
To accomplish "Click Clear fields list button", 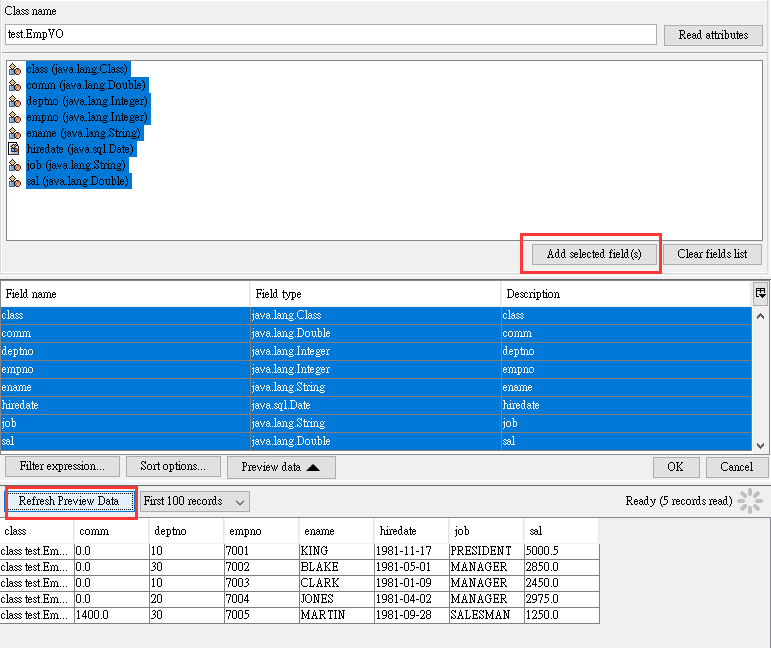I will 712,254.
